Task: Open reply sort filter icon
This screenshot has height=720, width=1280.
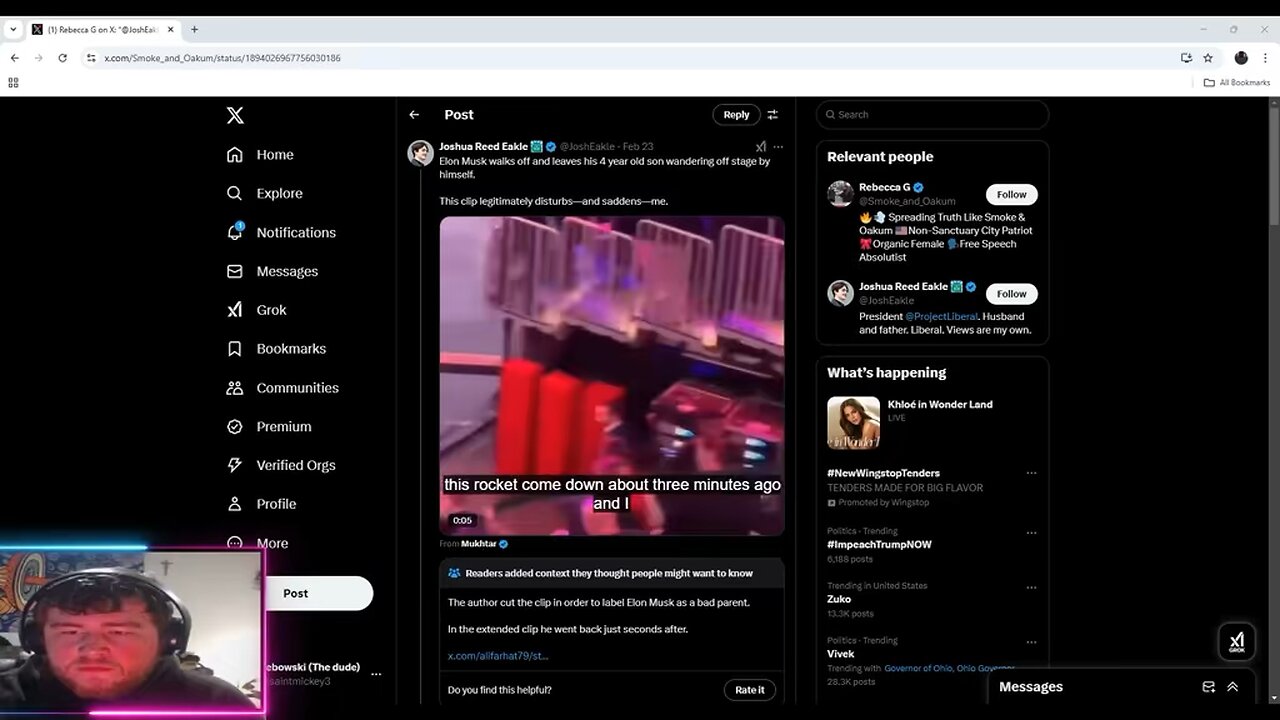Action: 772,115
